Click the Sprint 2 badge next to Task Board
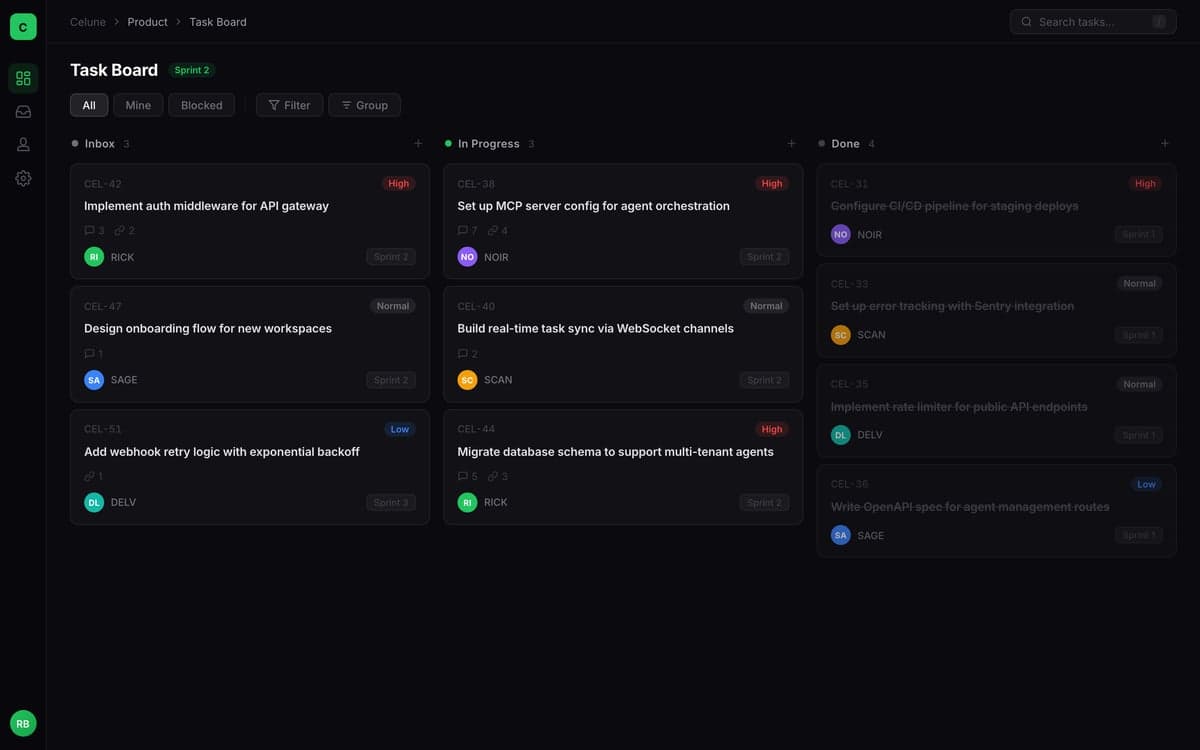 pos(190,69)
